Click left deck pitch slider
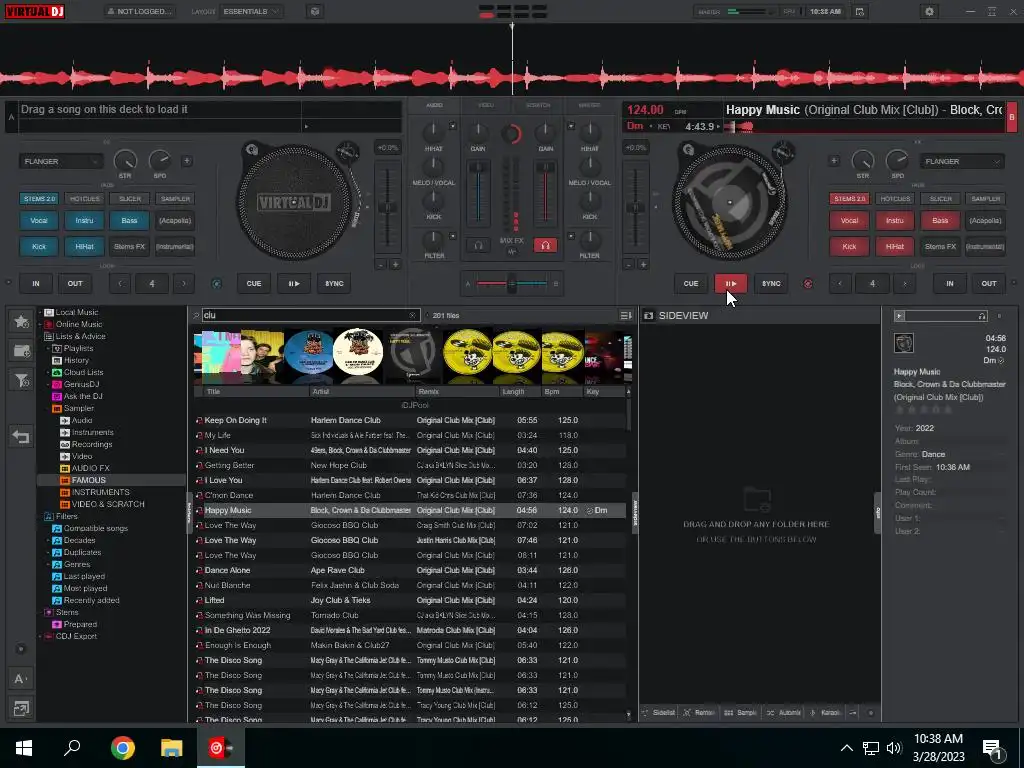The width and height of the screenshot is (1024, 768). (x=388, y=208)
